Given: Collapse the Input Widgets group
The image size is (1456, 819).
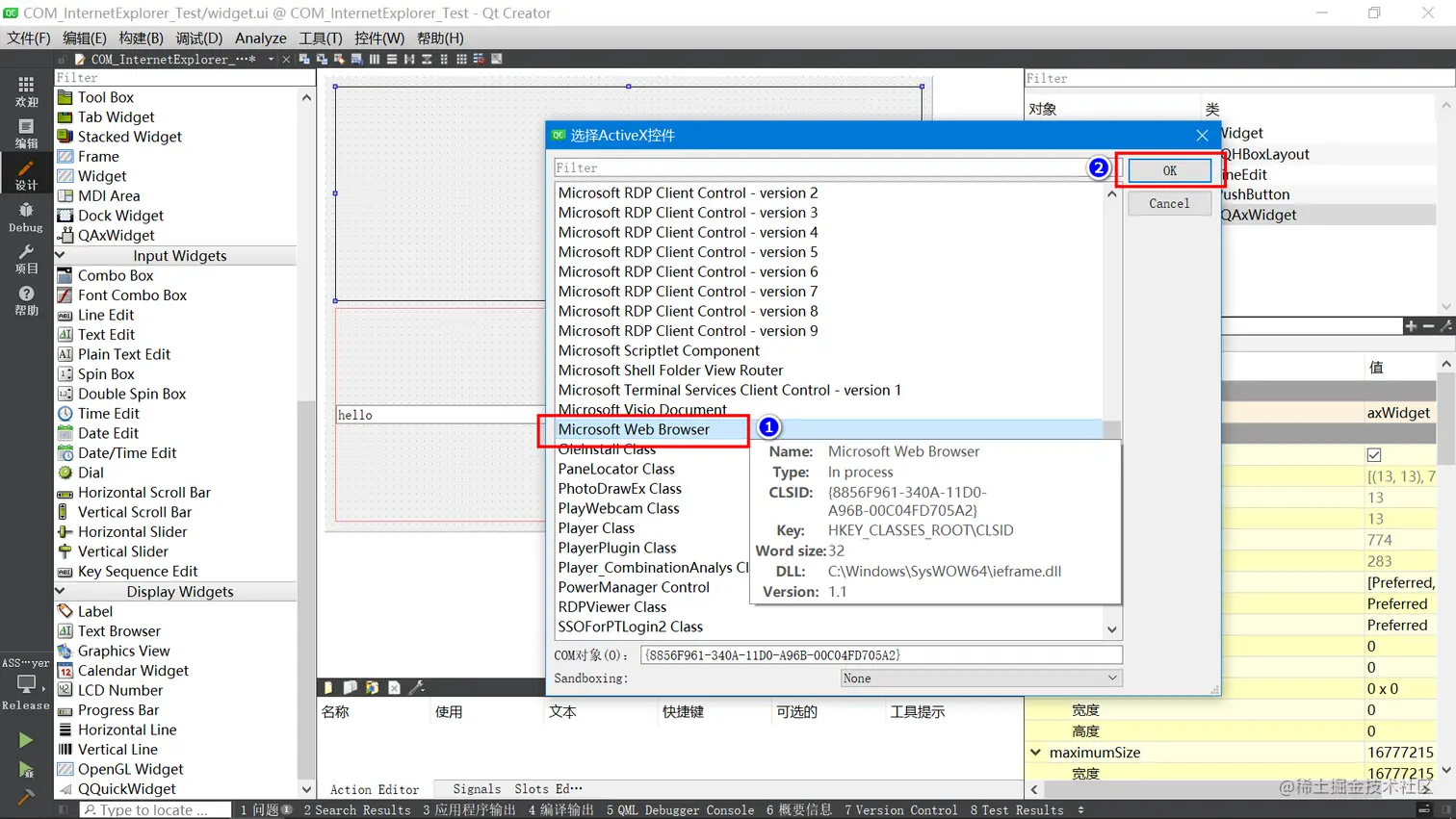Looking at the screenshot, I should 60,255.
